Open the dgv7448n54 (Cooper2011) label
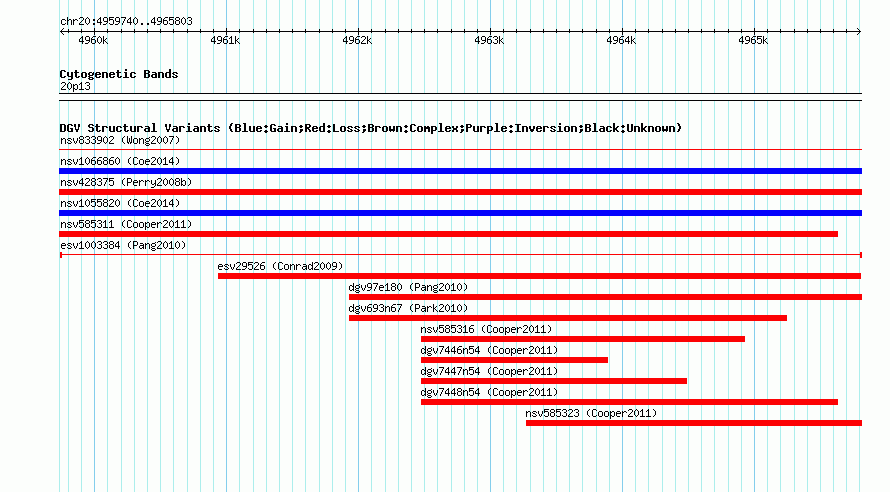The height and width of the screenshot is (492, 890). pos(489,392)
